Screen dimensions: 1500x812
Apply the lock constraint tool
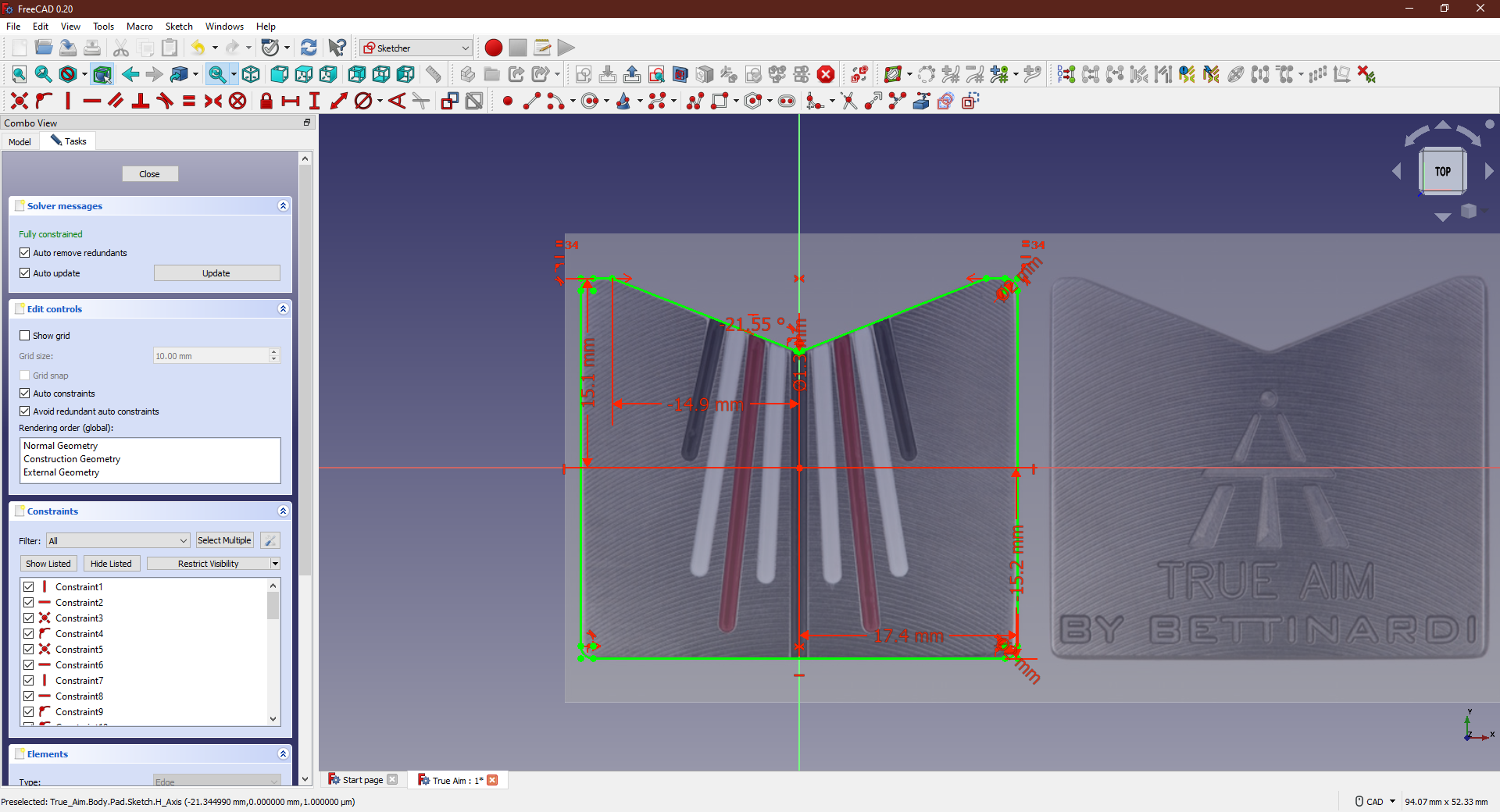pyautogui.click(x=266, y=101)
